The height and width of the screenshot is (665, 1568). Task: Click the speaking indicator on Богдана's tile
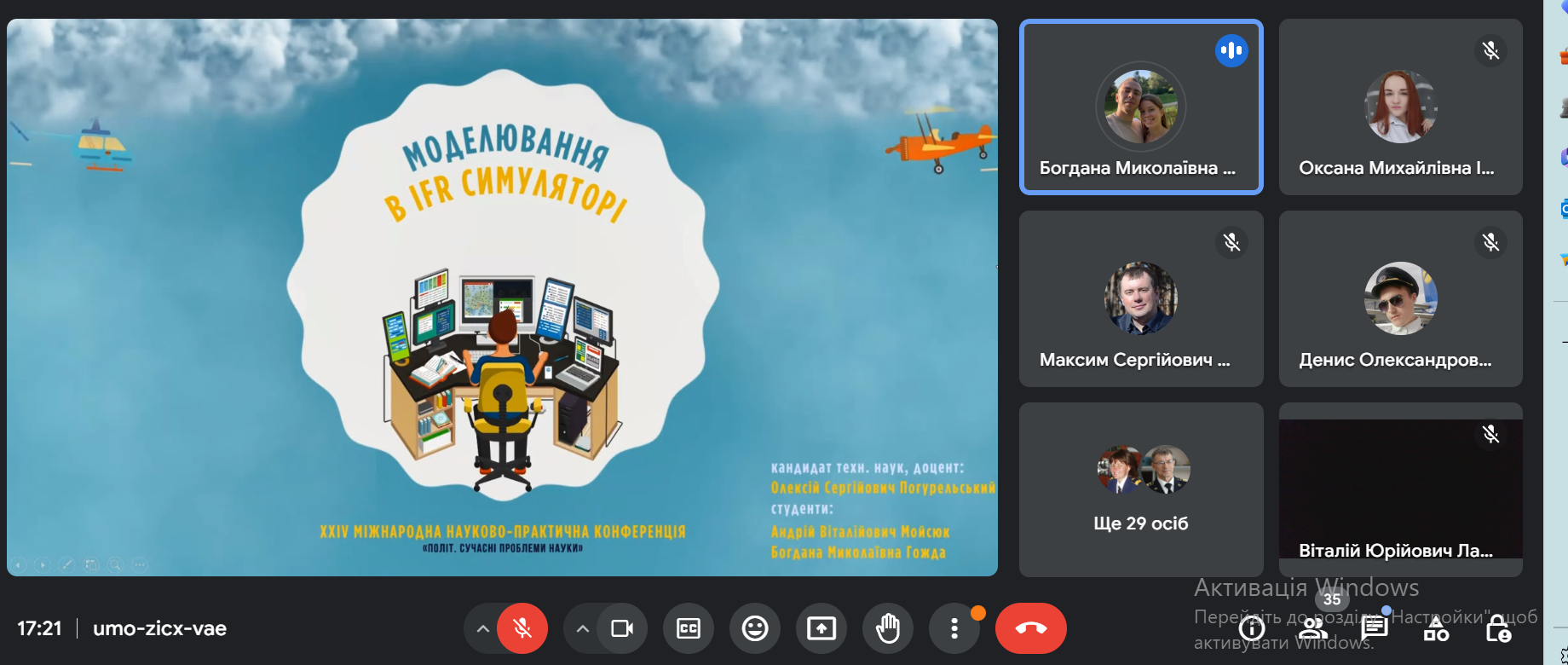[1231, 50]
